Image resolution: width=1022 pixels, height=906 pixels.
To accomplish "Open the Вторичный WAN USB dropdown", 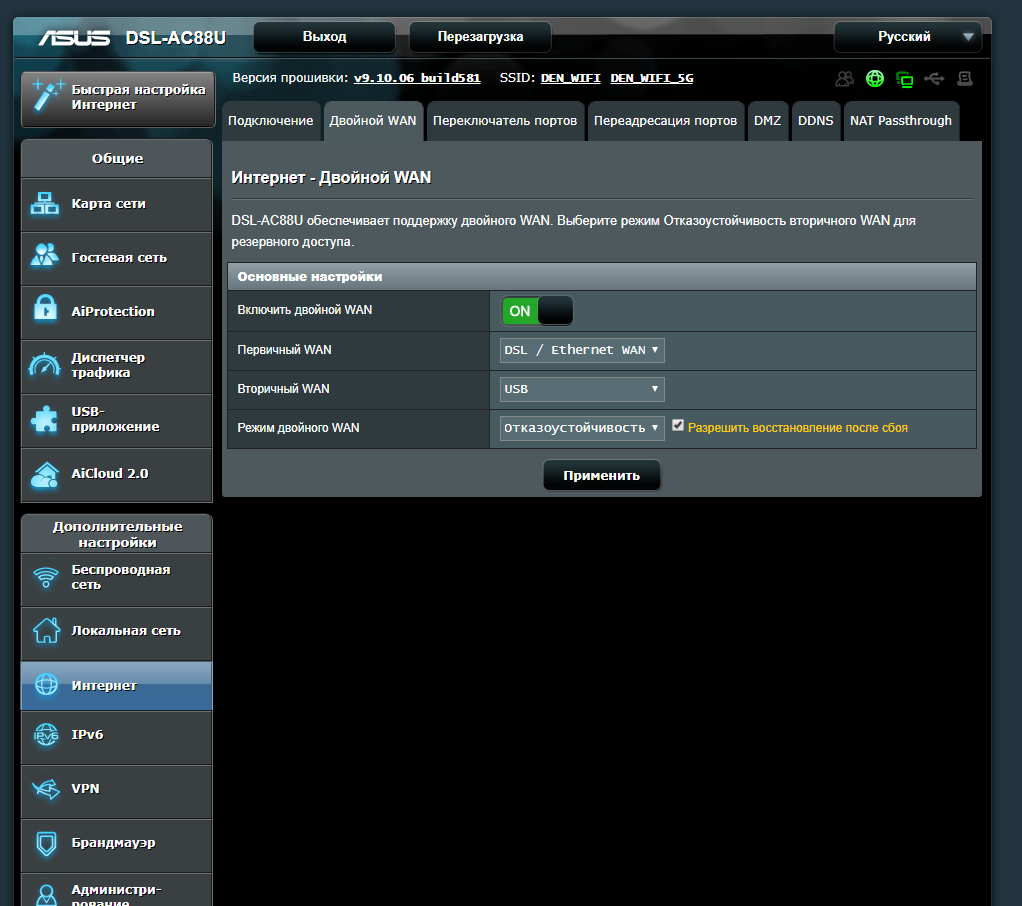I will click(582, 389).
